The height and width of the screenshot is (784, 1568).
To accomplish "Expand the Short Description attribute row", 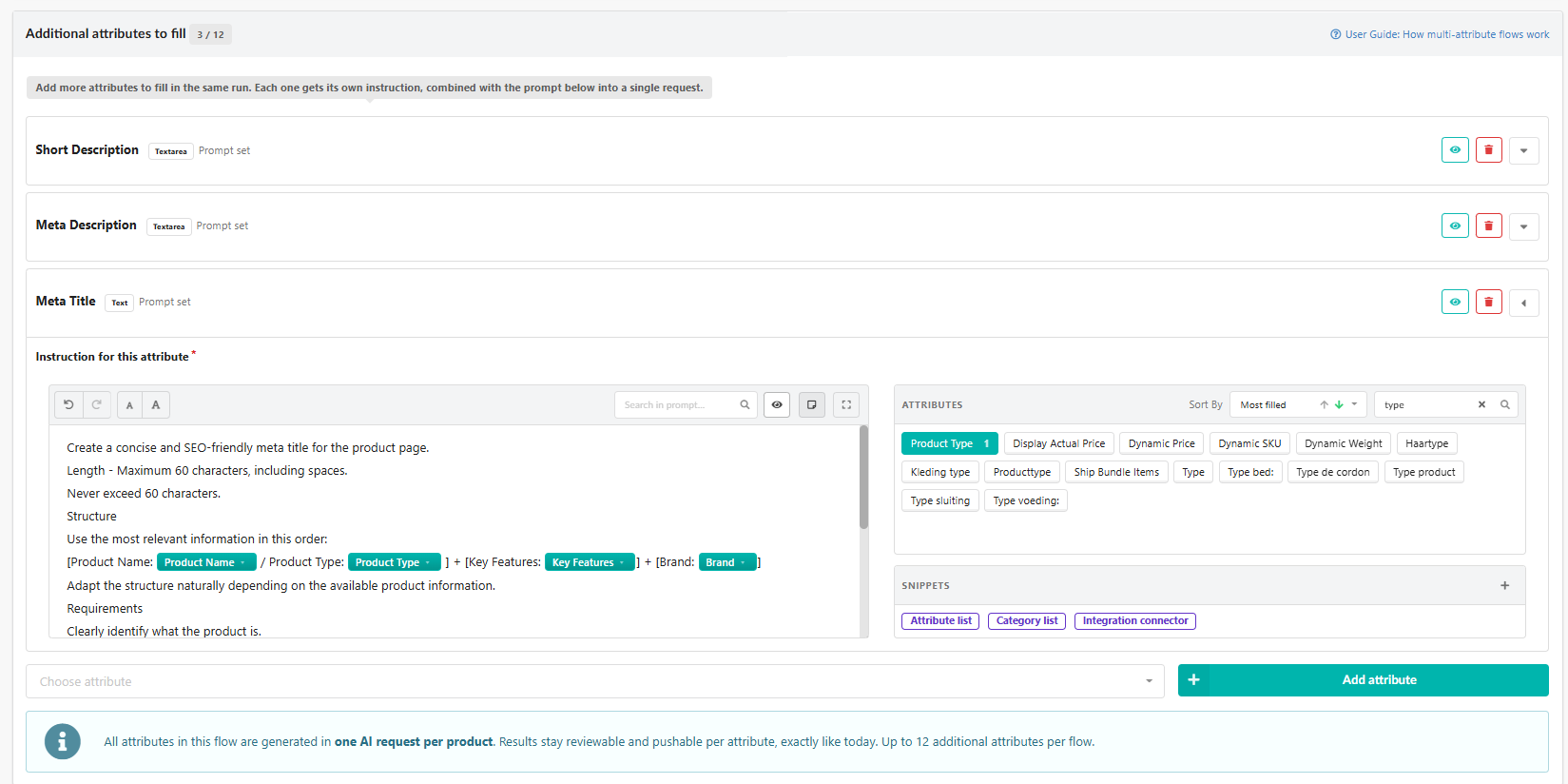I will click(x=1524, y=150).
